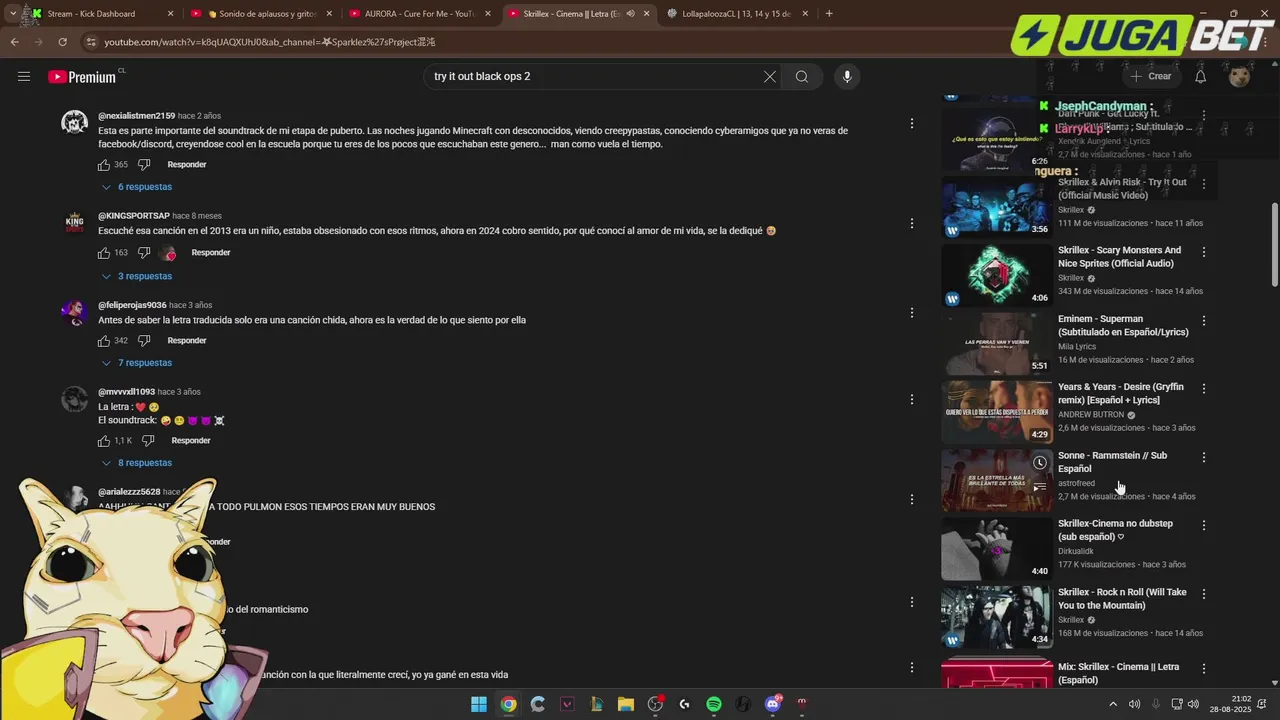View site information icon in address bar

[x=91, y=42]
